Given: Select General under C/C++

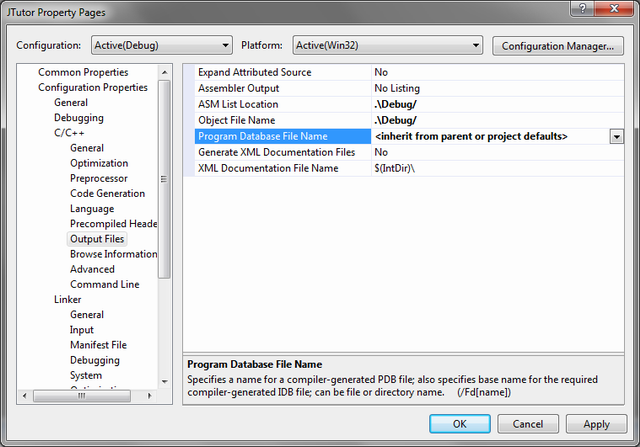Looking at the screenshot, I should (87, 148).
